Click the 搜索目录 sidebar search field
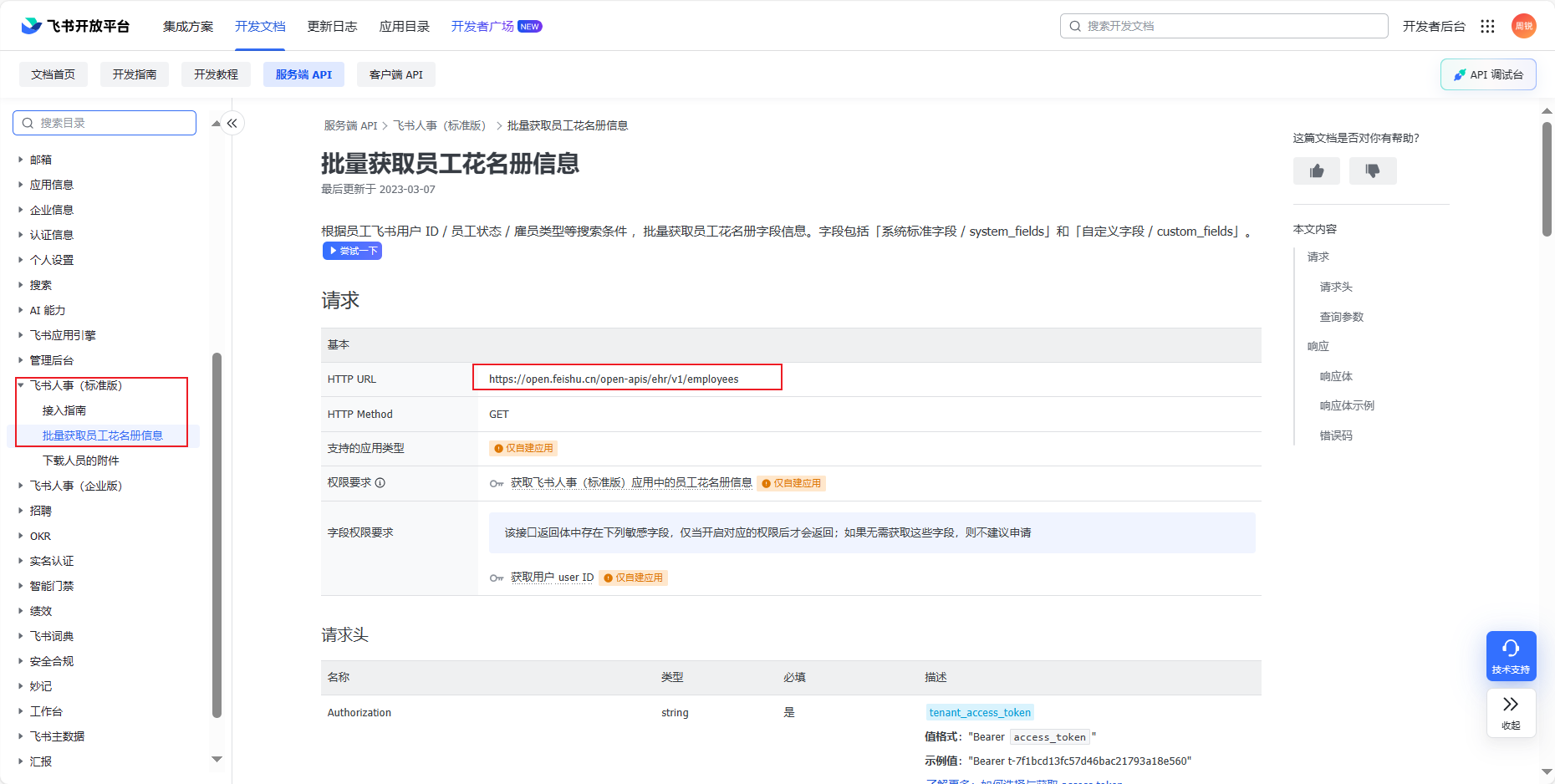The image size is (1555, 784). [105, 123]
